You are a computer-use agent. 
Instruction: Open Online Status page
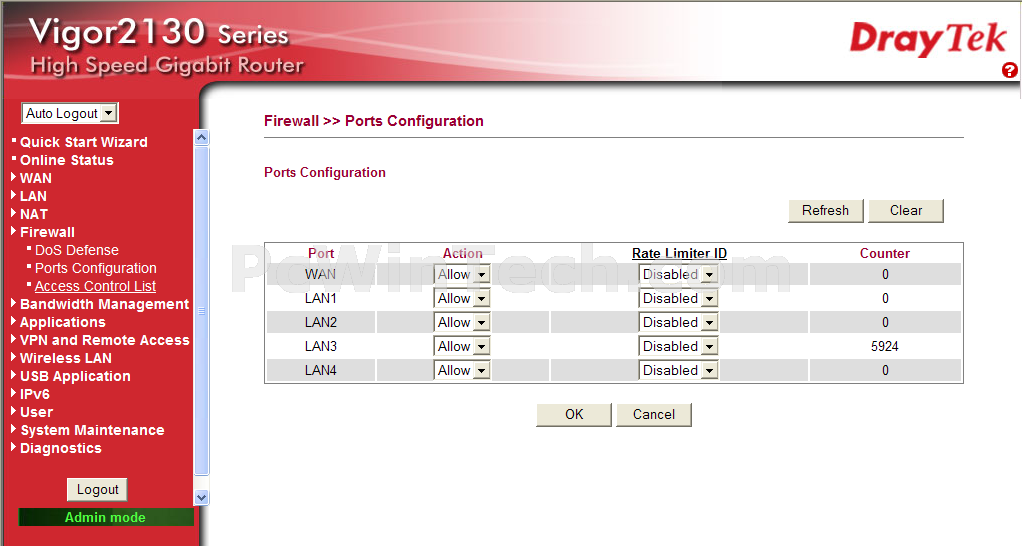66,160
